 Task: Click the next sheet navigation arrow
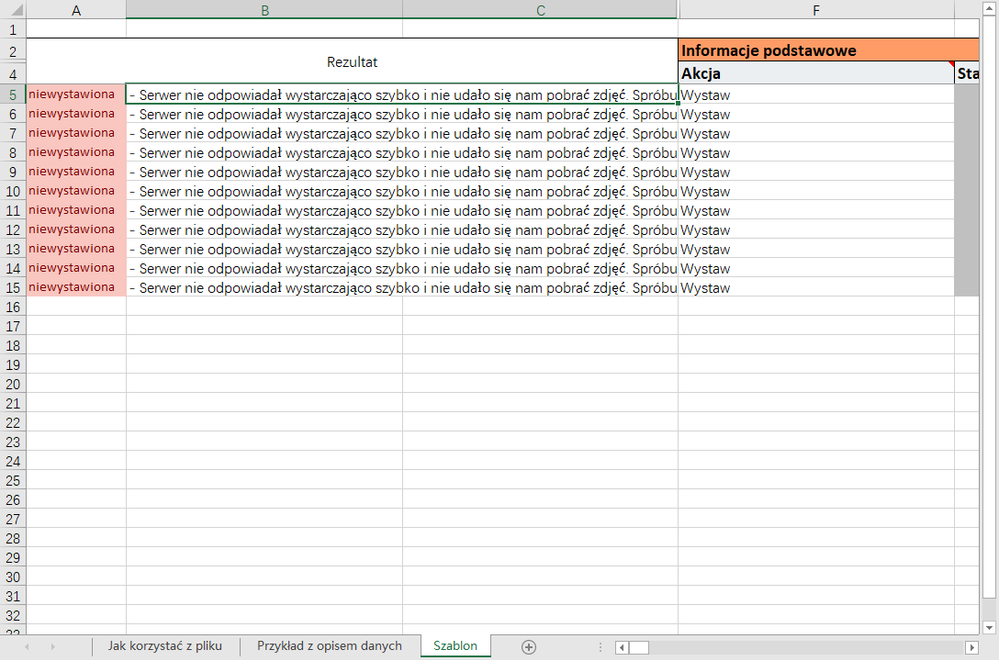click(x=52, y=647)
